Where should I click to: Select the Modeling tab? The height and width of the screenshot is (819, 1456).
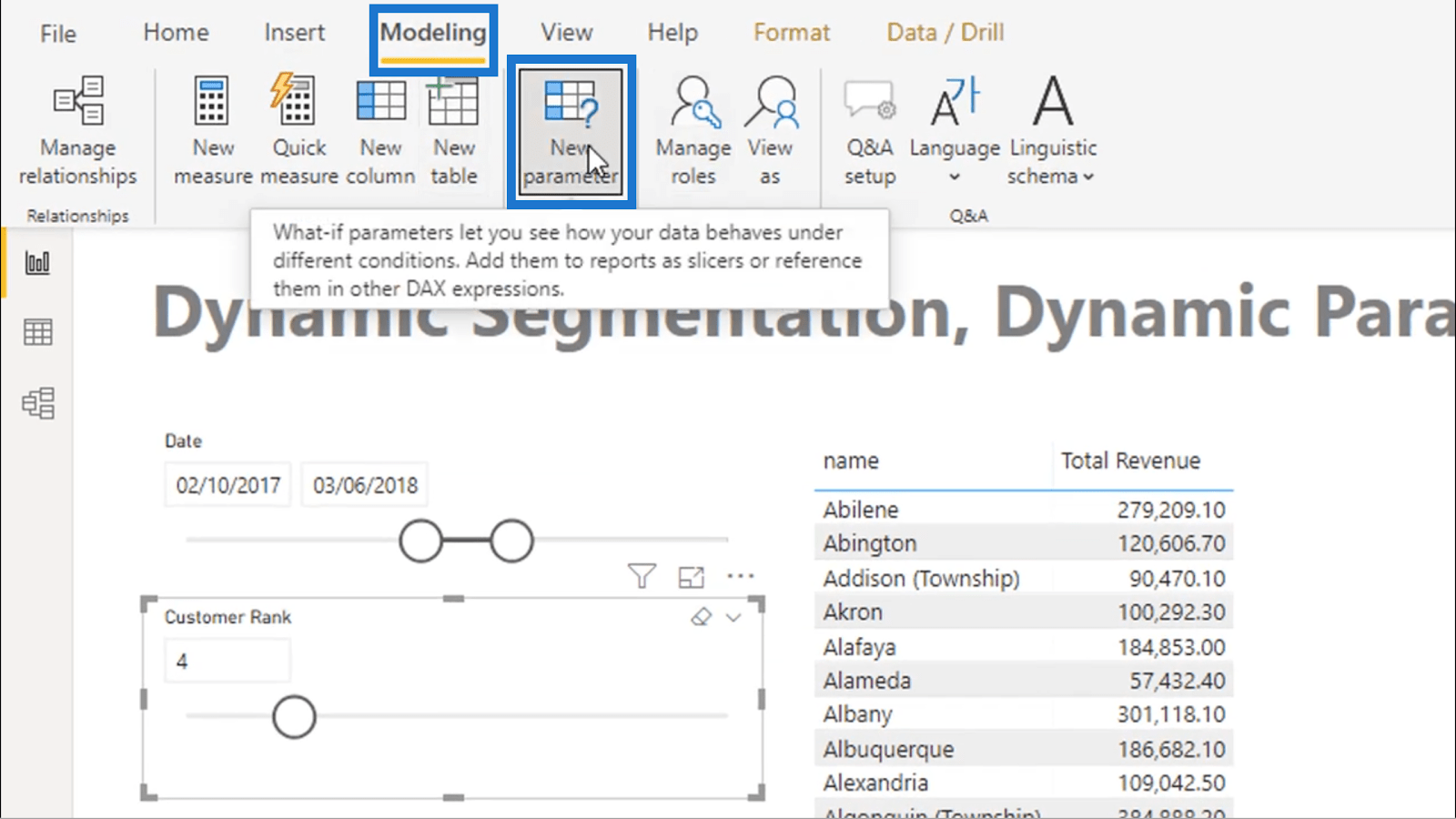433,33
